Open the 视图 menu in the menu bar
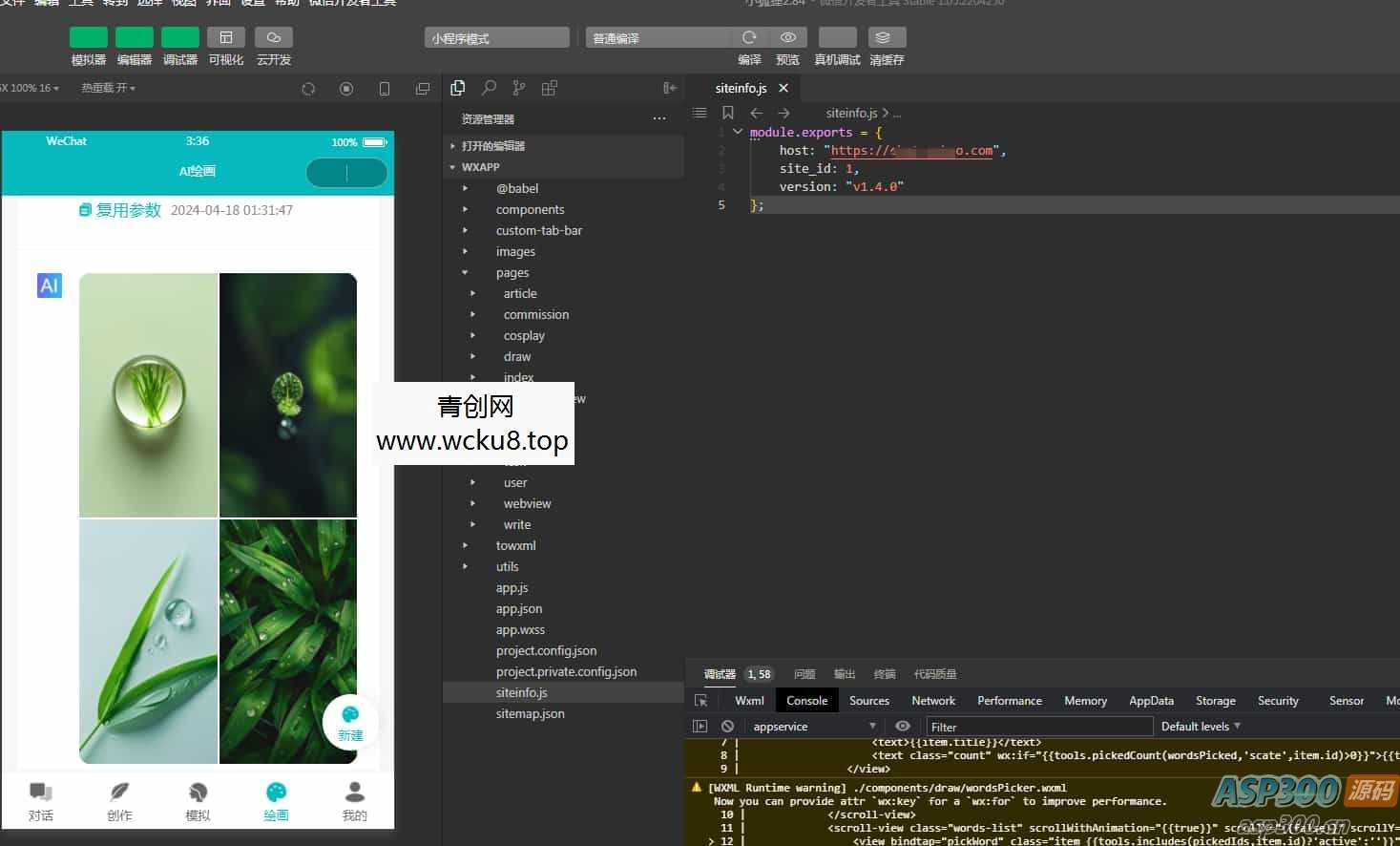This screenshot has width=1400, height=846. (x=181, y=4)
